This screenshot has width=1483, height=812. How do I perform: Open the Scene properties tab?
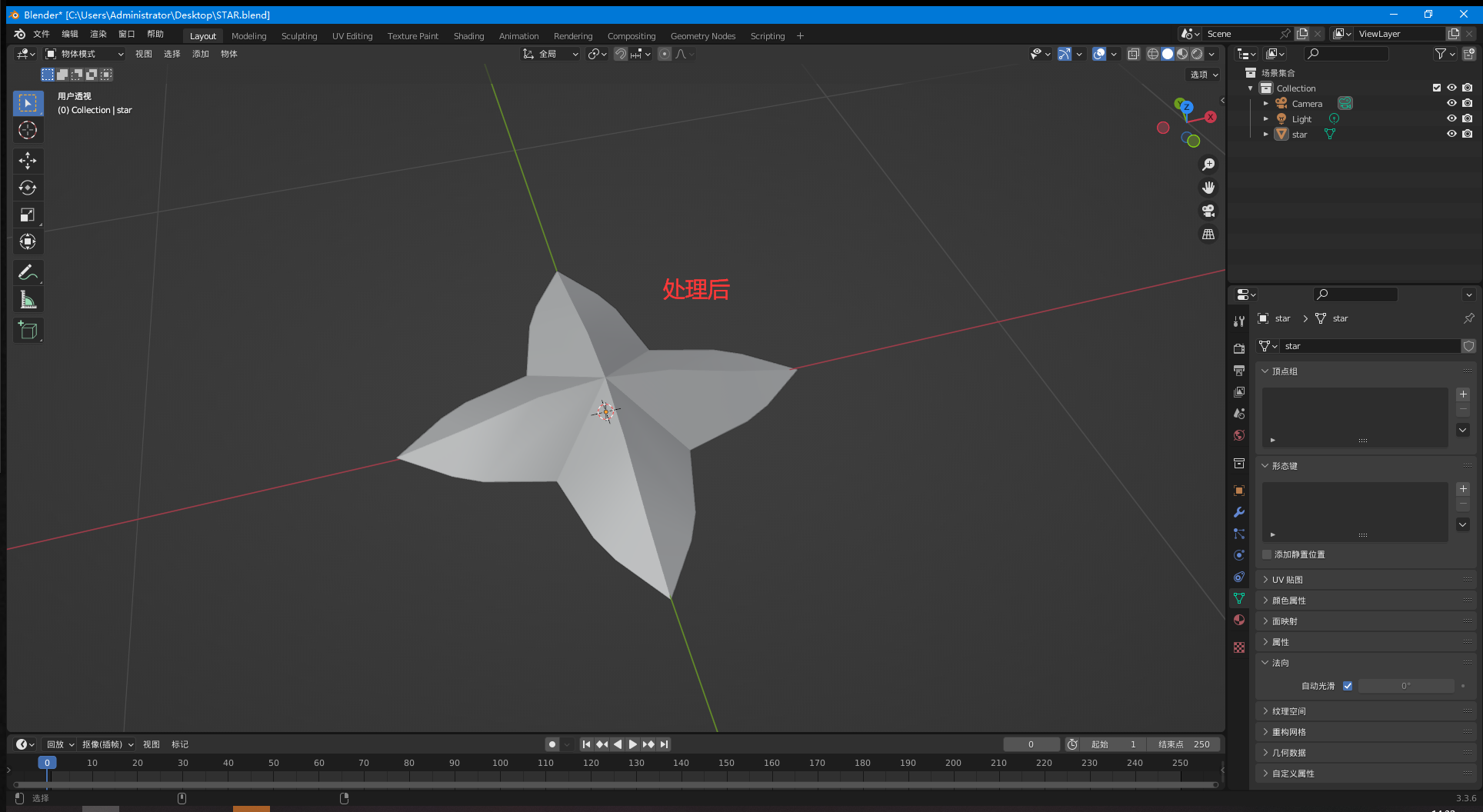[x=1238, y=413]
